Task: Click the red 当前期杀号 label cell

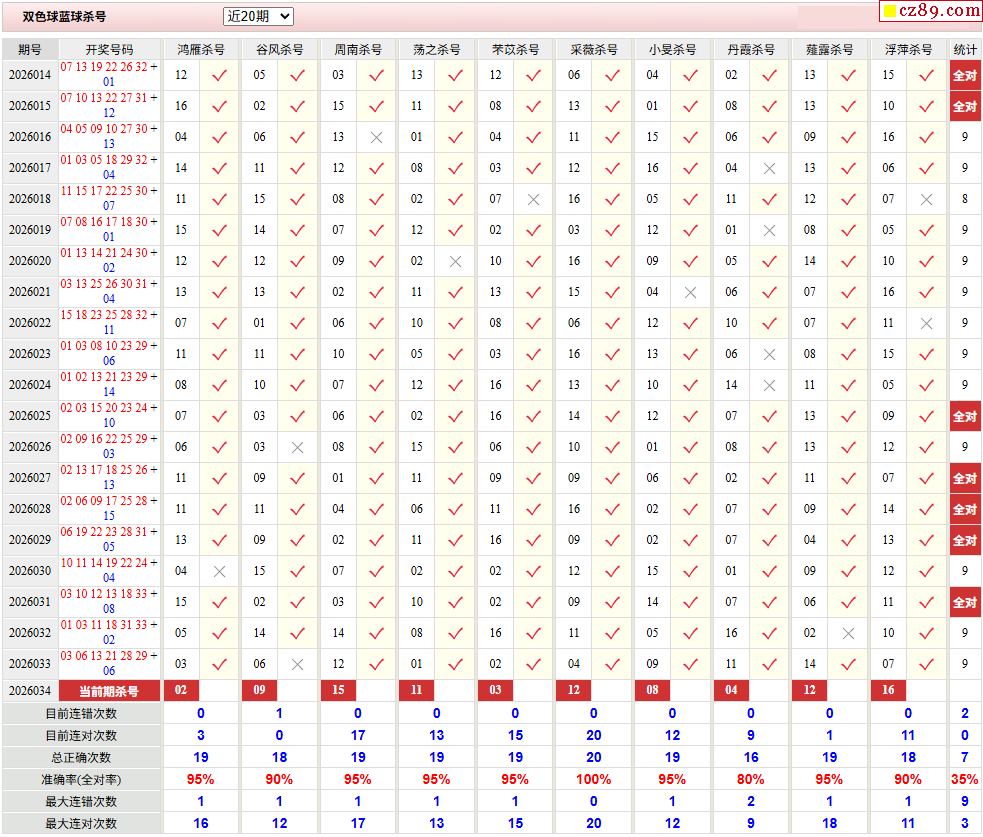Action: point(109,690)
